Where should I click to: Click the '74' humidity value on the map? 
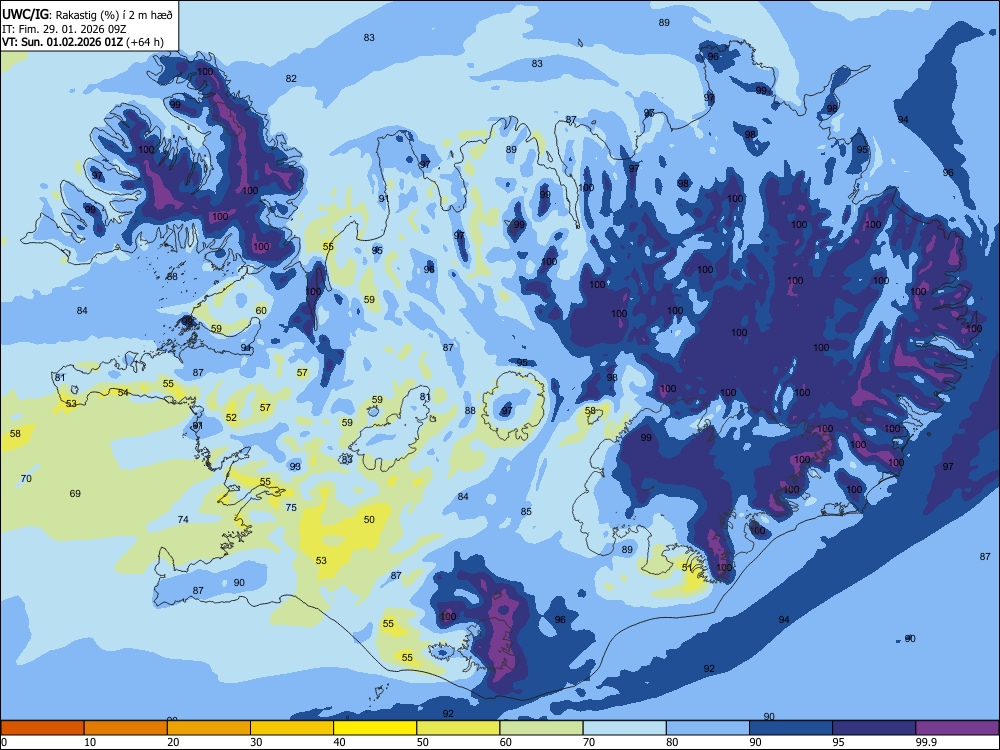pos(183,519)
